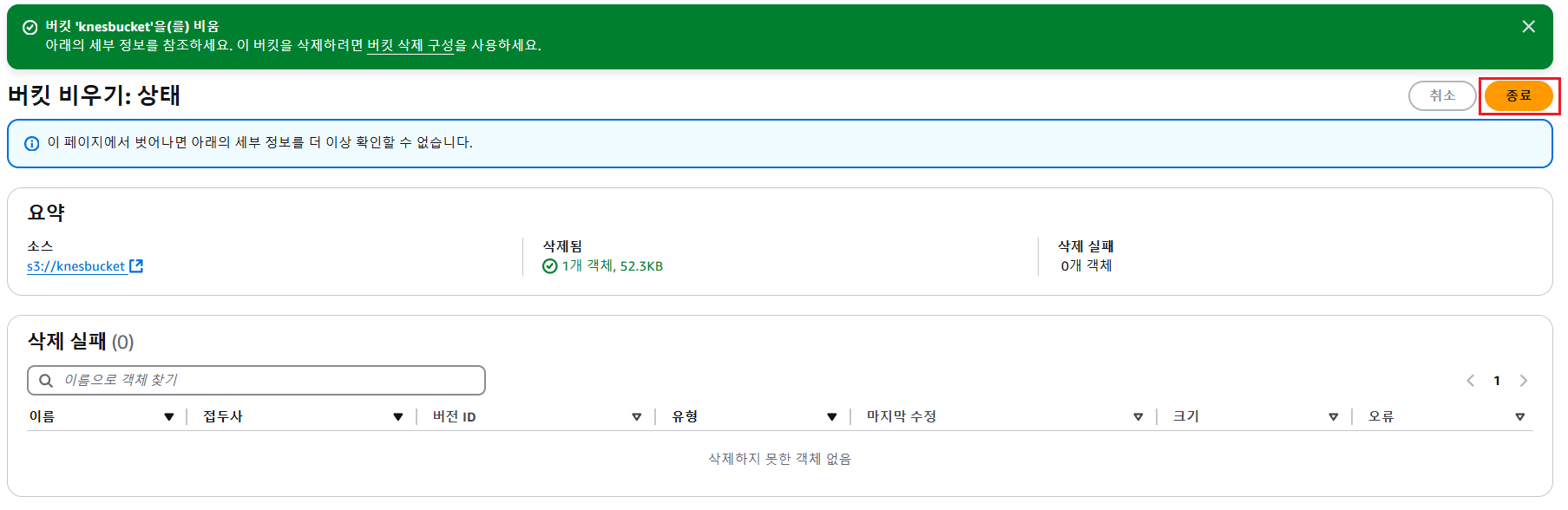
Task: Click the success checkmark icon in banner
Action: (30, 27)
